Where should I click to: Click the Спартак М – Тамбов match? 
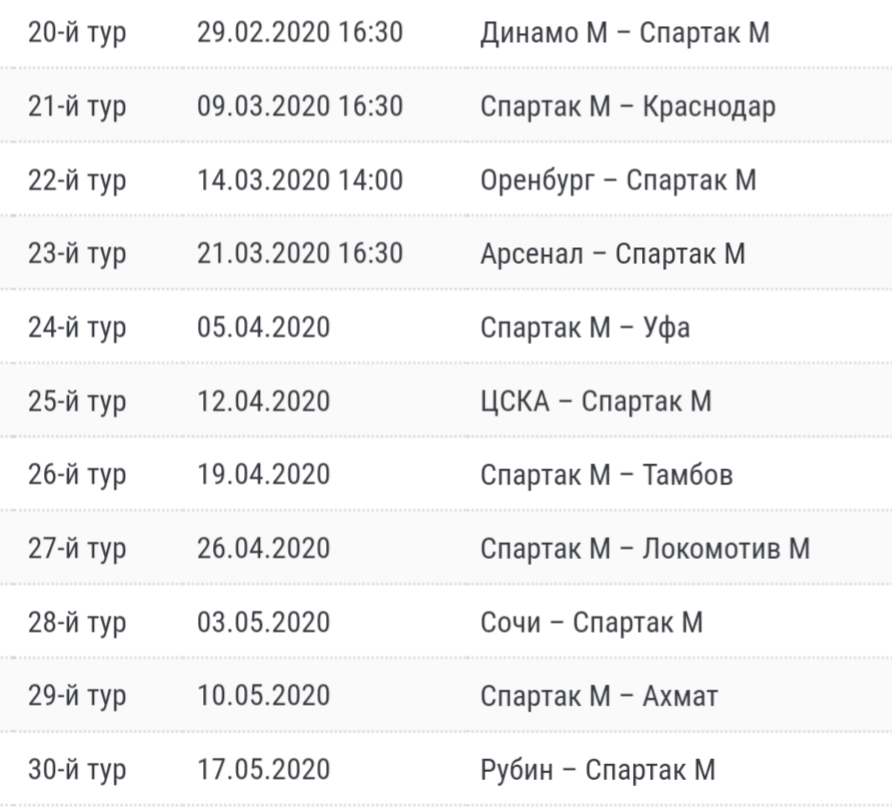(606, 475)
